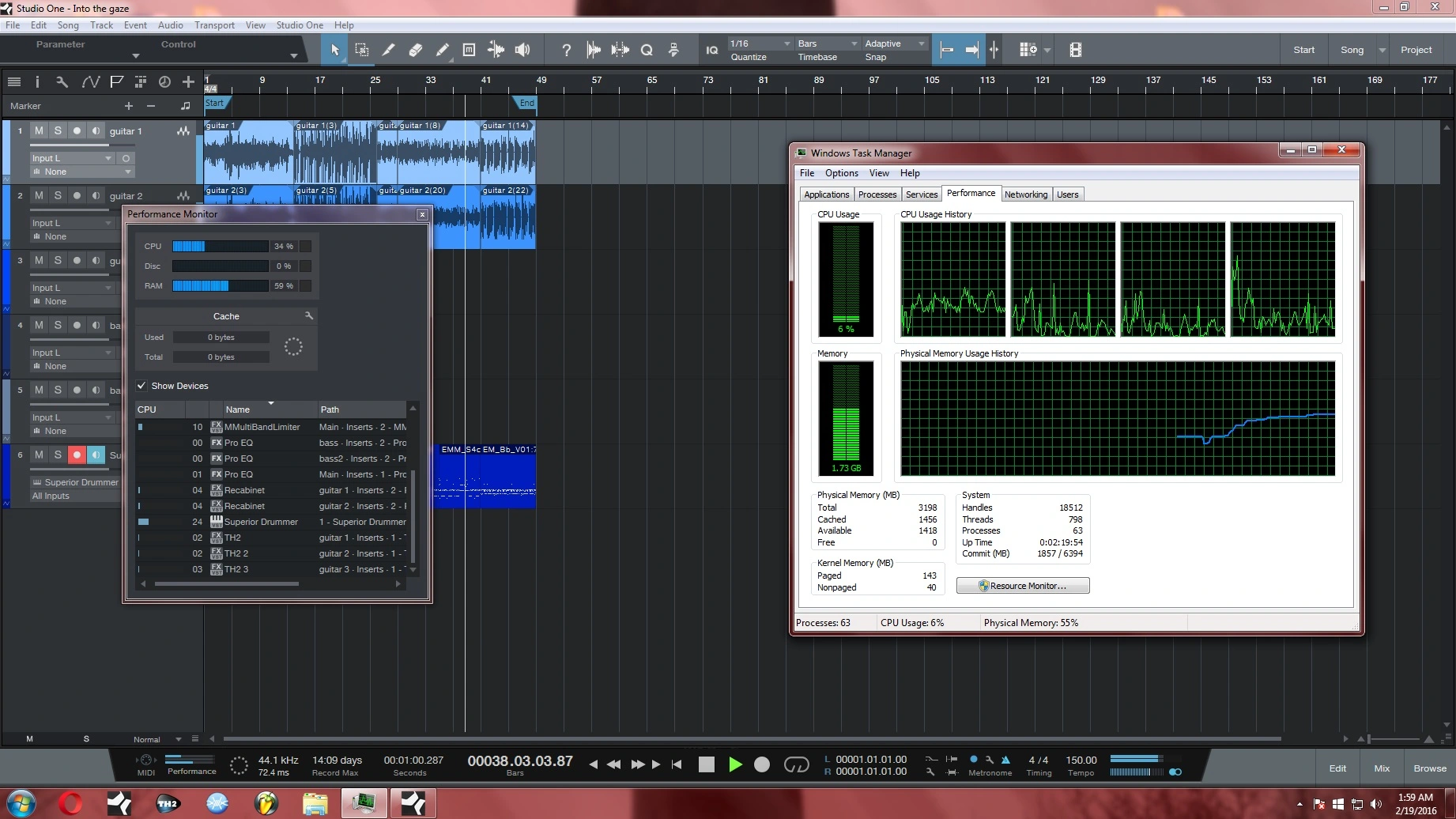The image size is (1456, 819).
Task: Click the Start page button
Action: click(1303, 50)
